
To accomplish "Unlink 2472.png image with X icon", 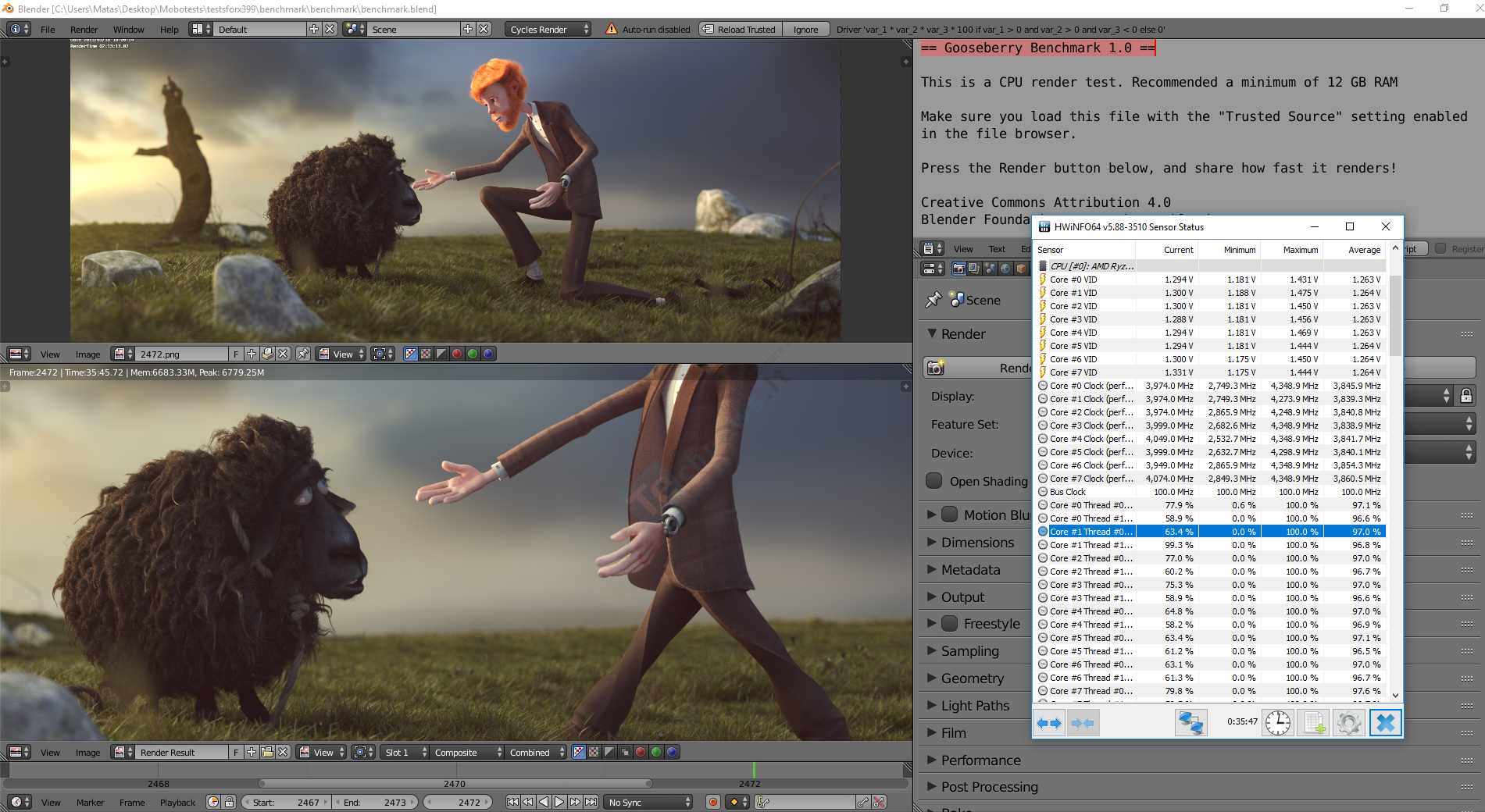I will point(284,354).
